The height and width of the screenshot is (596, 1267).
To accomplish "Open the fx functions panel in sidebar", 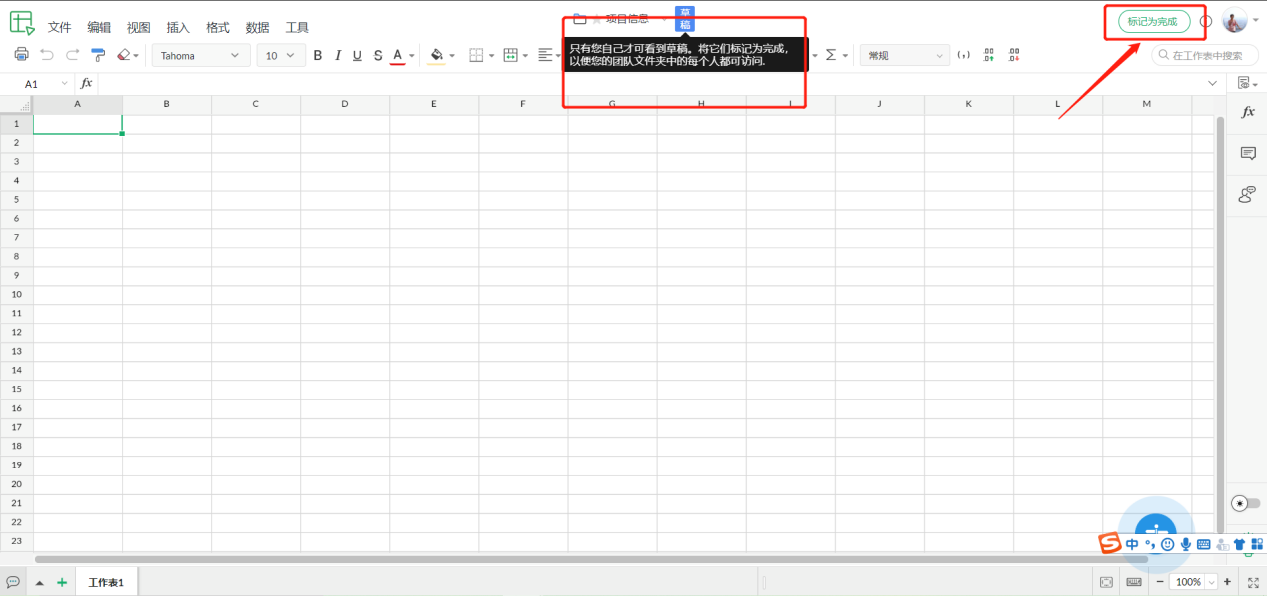I will point(1247,112).
